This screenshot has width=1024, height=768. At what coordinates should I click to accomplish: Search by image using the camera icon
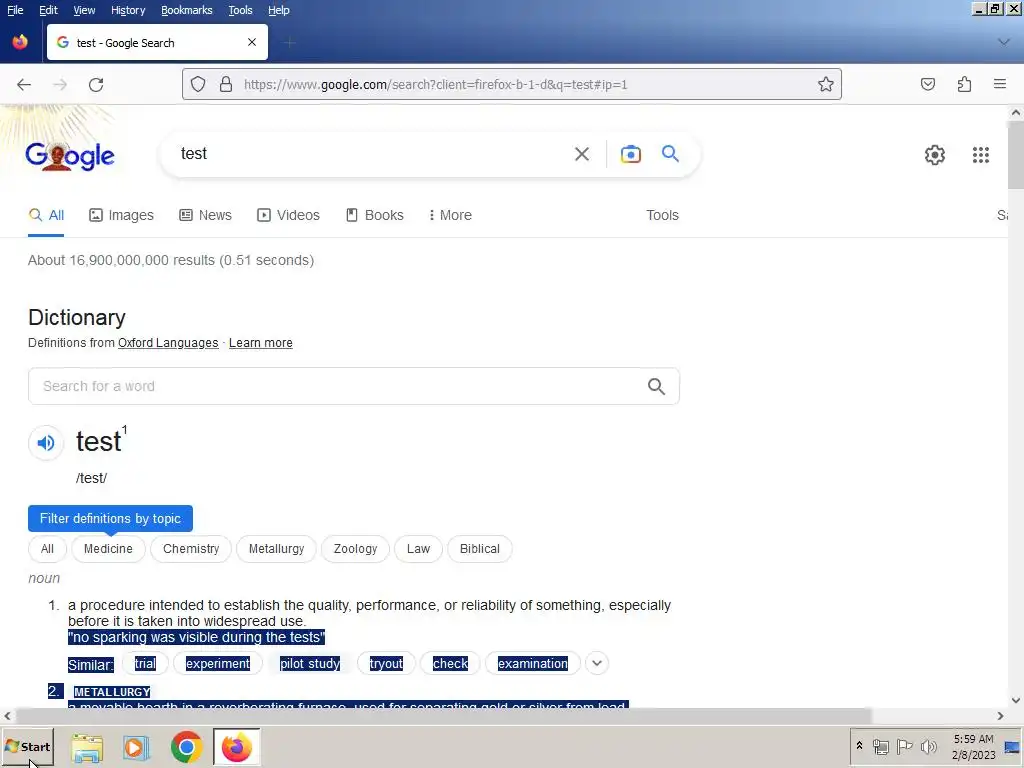pos(631,154)
